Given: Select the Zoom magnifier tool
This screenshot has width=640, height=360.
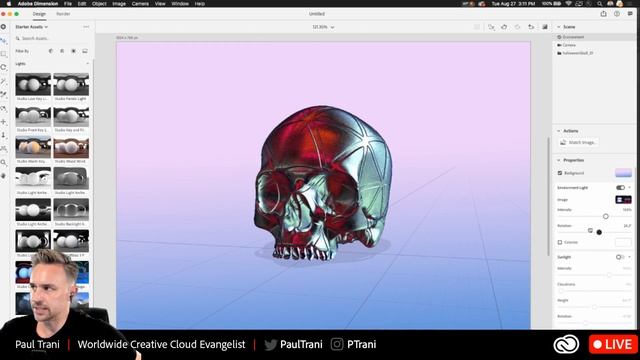Looking at the screenshot, I should pyautogui.click(x=4, y=162).
